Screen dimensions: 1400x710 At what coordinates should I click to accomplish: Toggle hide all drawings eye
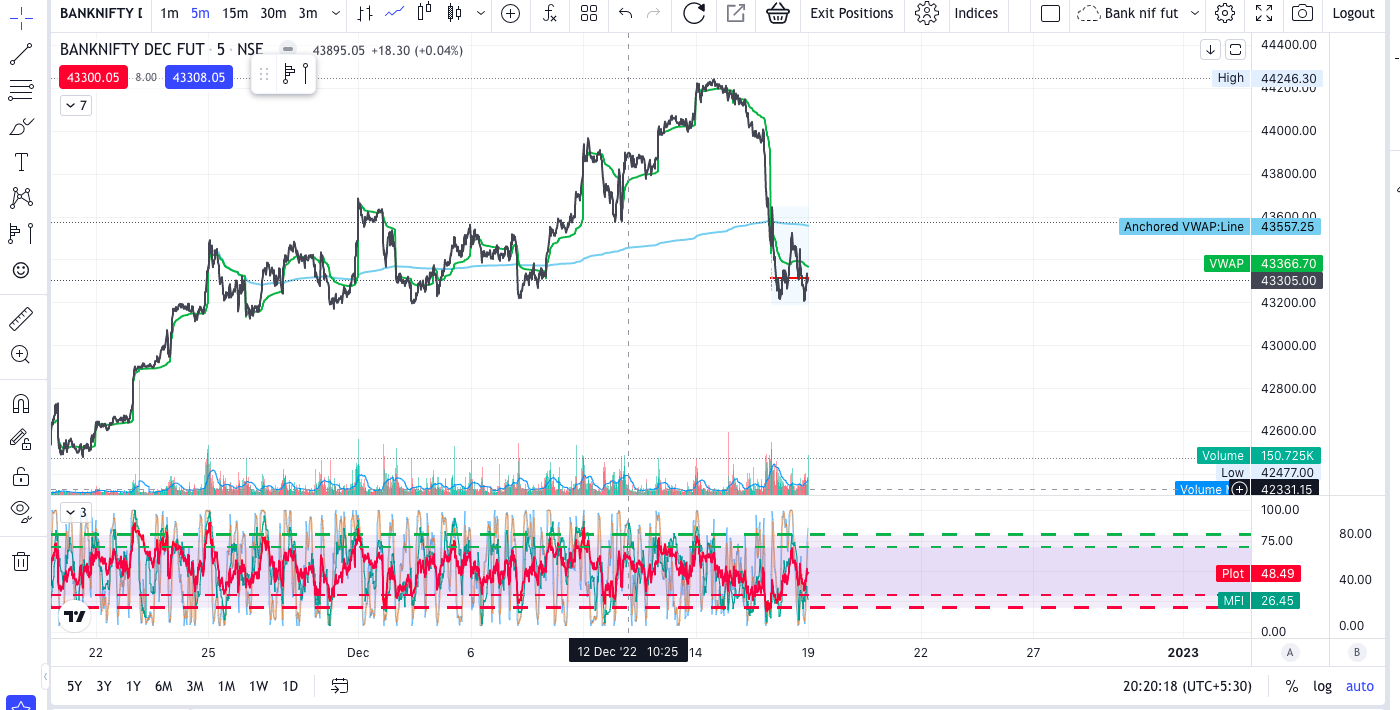tap(21, 510)
